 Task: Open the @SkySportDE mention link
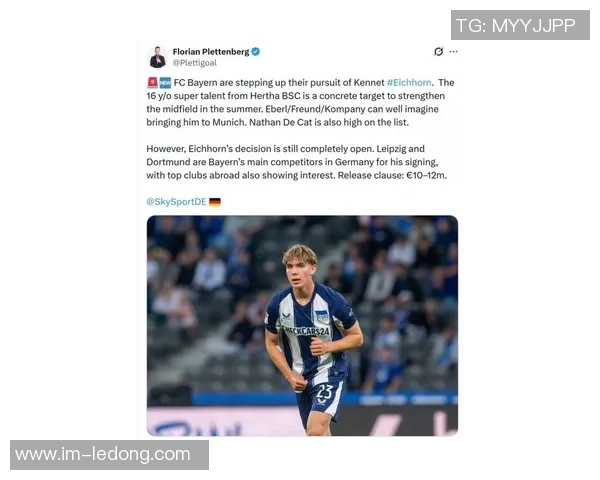176,202
